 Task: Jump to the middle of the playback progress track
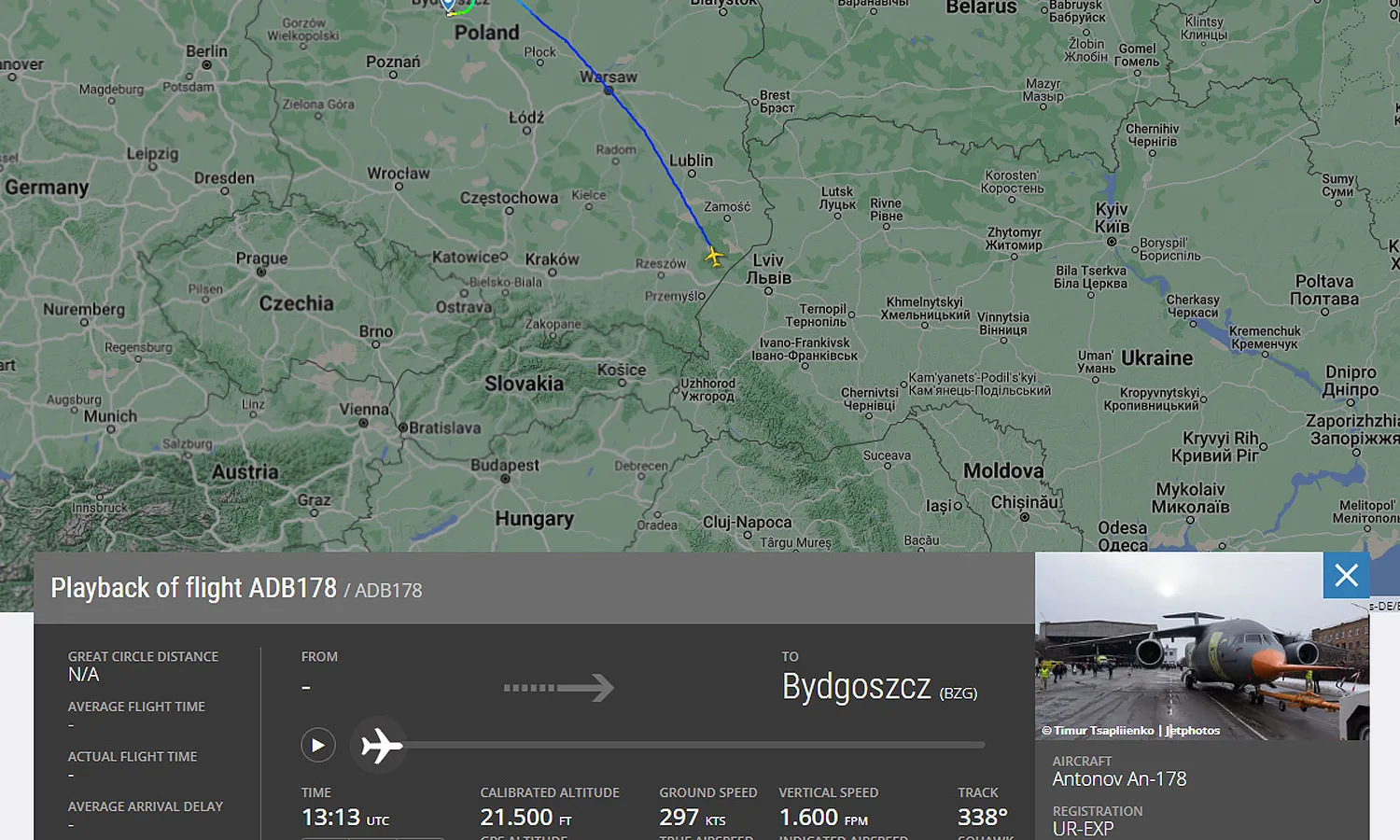[695, 745]
